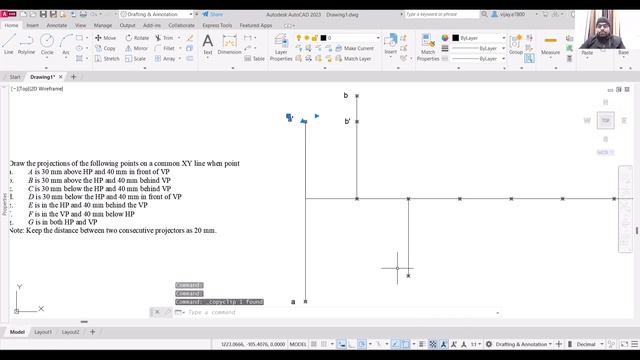Click Match Layer button

353,59
